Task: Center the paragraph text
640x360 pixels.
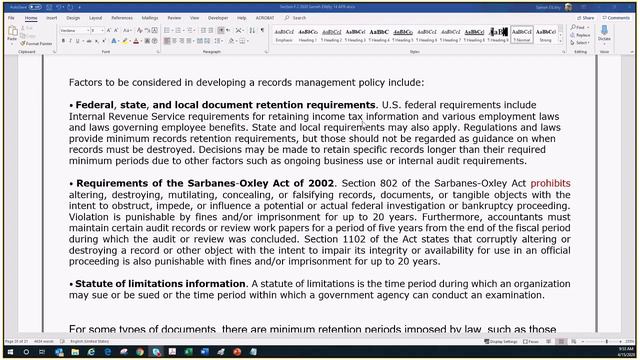Action: [x=174, y=41]
